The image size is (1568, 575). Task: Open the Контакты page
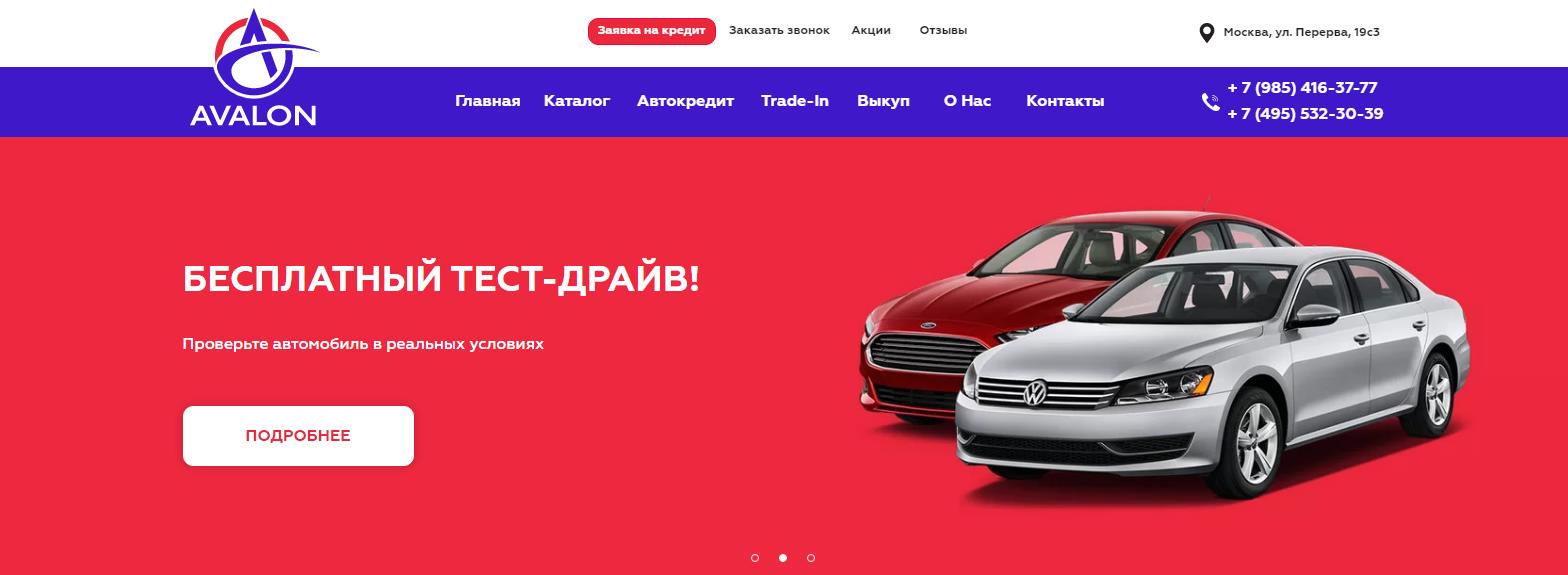(x=1065, y=101)
